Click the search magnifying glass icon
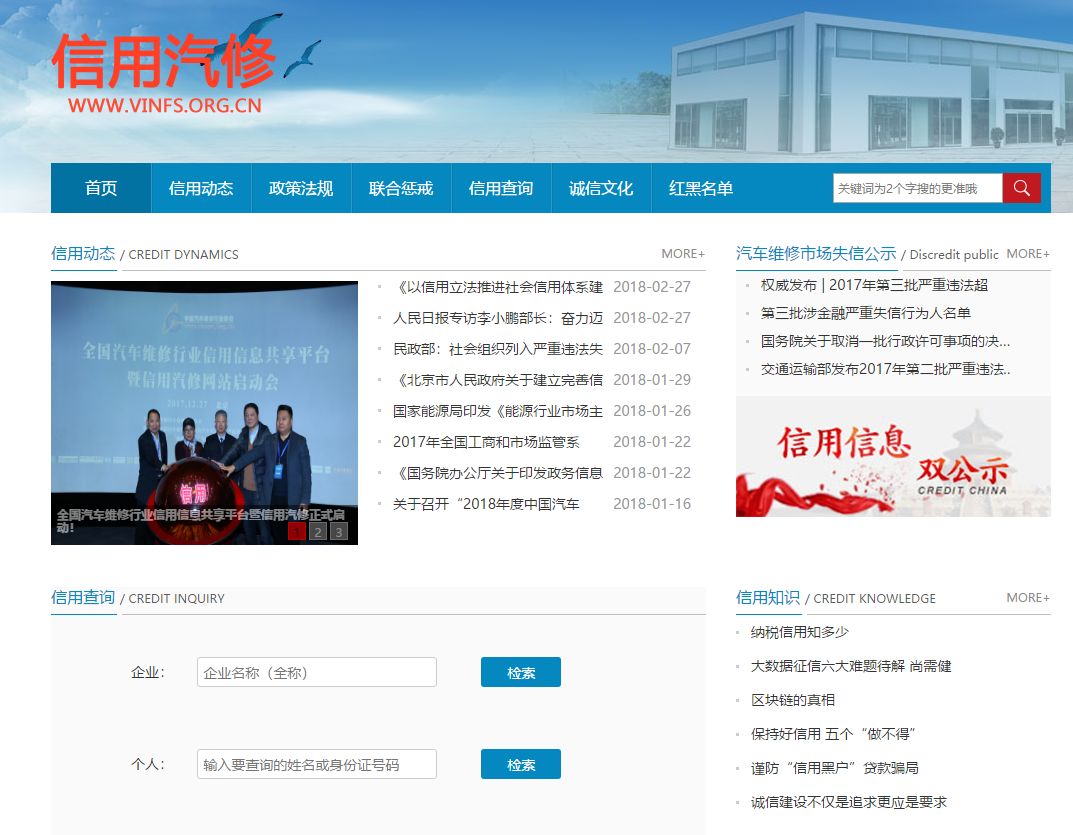The height and width of the screenshot is (835, 1073). pos(1021,187)
